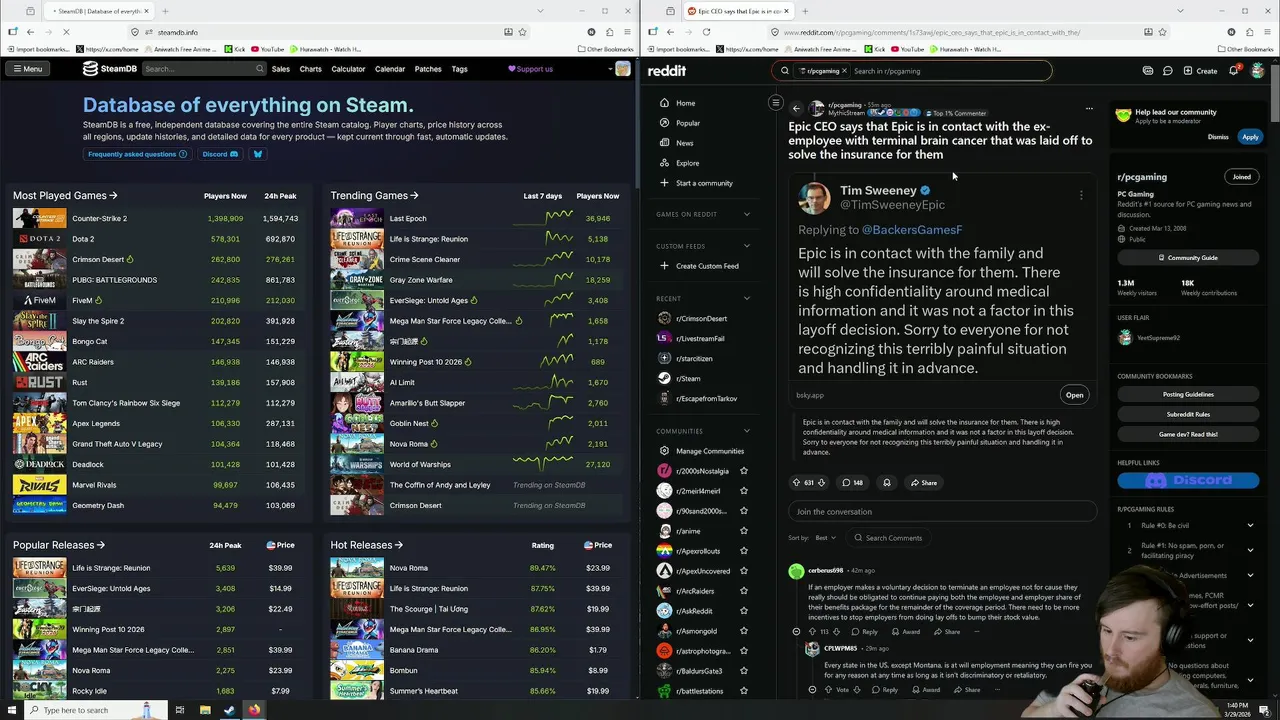This screenshot has width=1280, height=720.
Task: Favorite r/anime with star
Action: pyautogui.click(x=743, y=531)
